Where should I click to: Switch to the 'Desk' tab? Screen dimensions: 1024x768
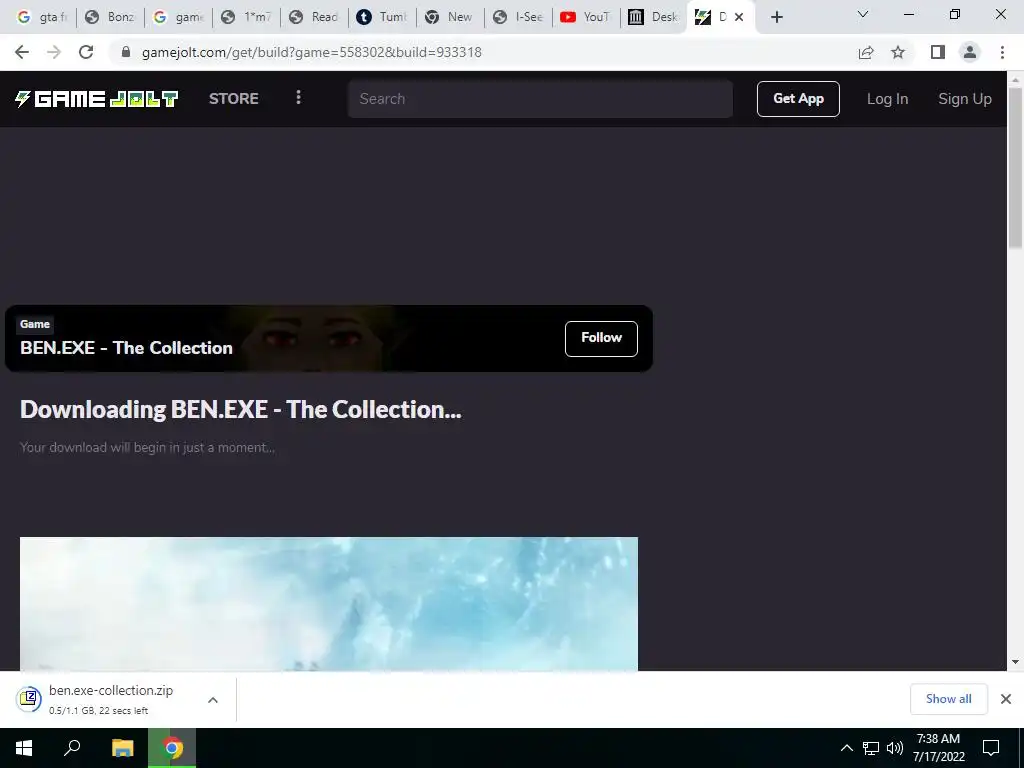tap(654, 17)
